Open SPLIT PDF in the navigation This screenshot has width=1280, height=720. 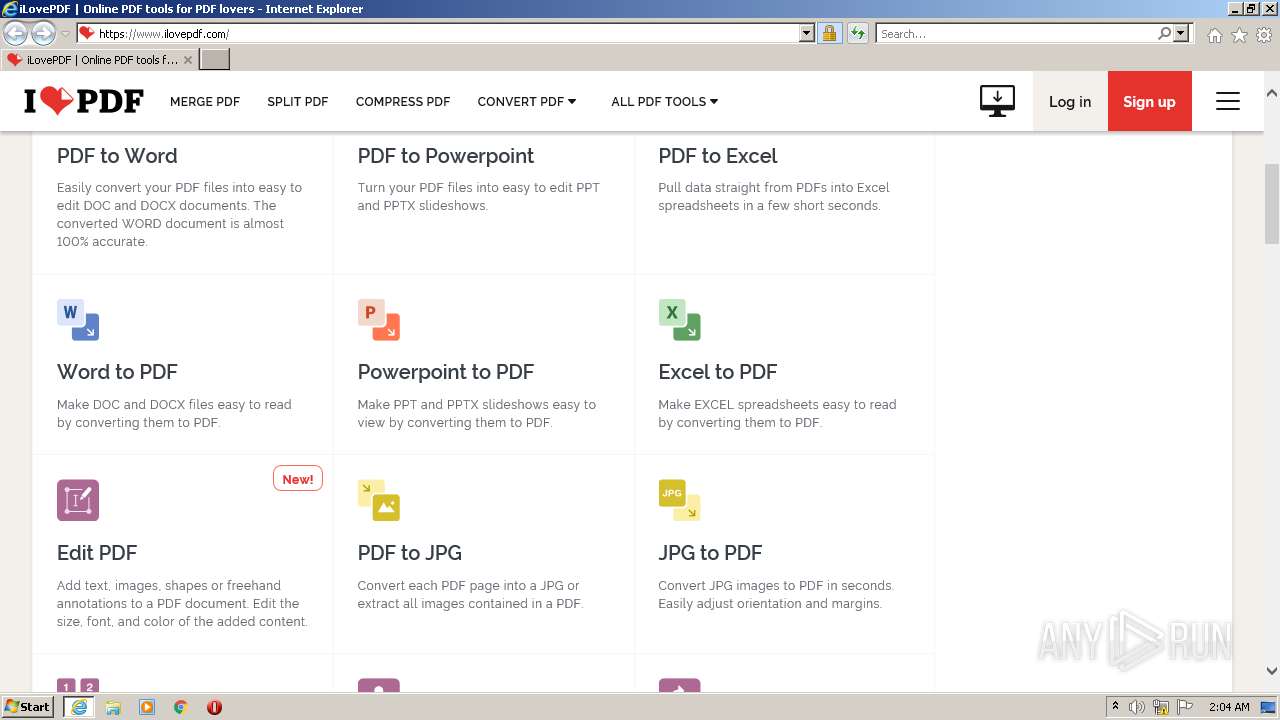pos(298,101)
